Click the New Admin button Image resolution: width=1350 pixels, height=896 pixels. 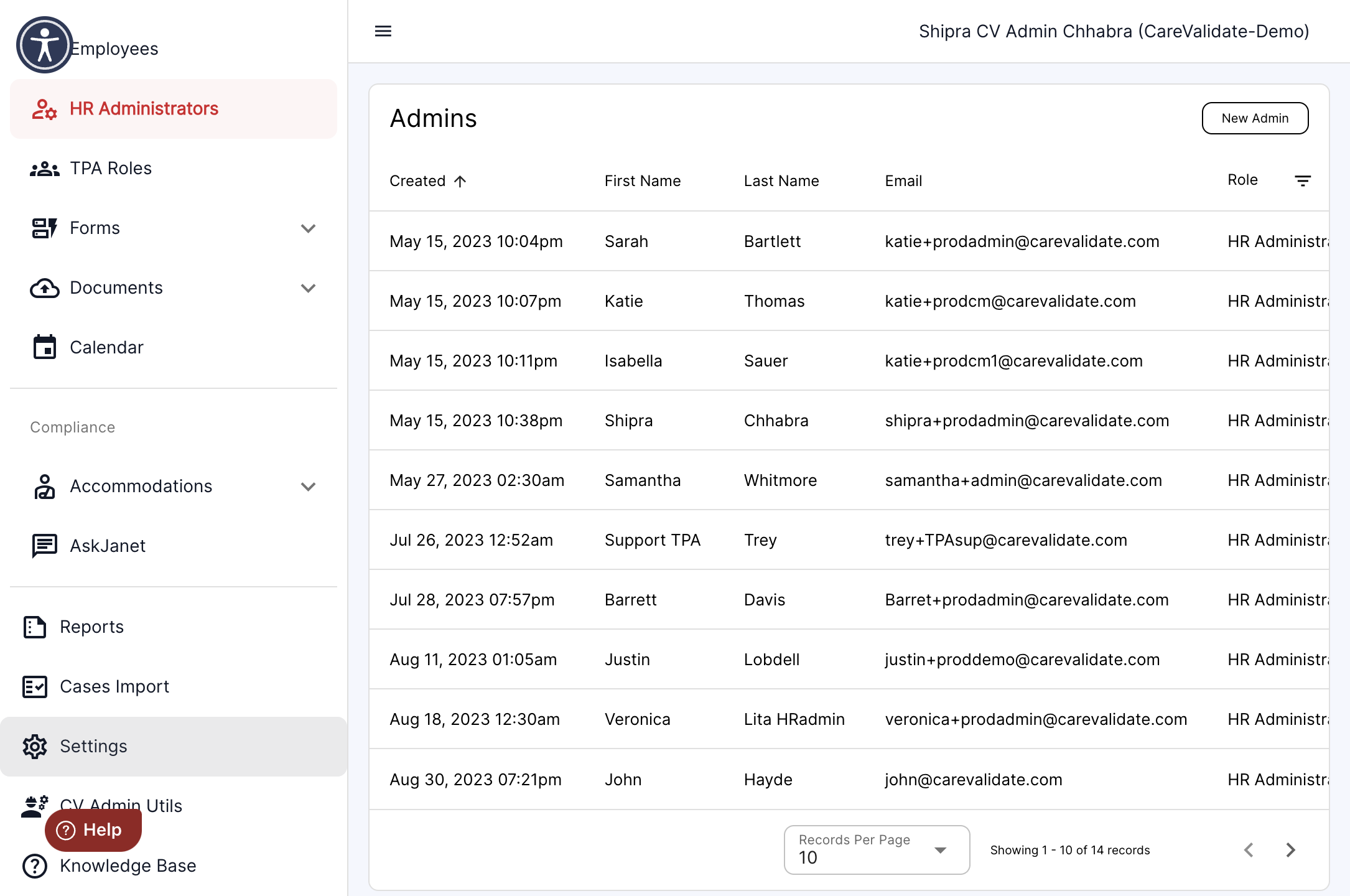1255,118
